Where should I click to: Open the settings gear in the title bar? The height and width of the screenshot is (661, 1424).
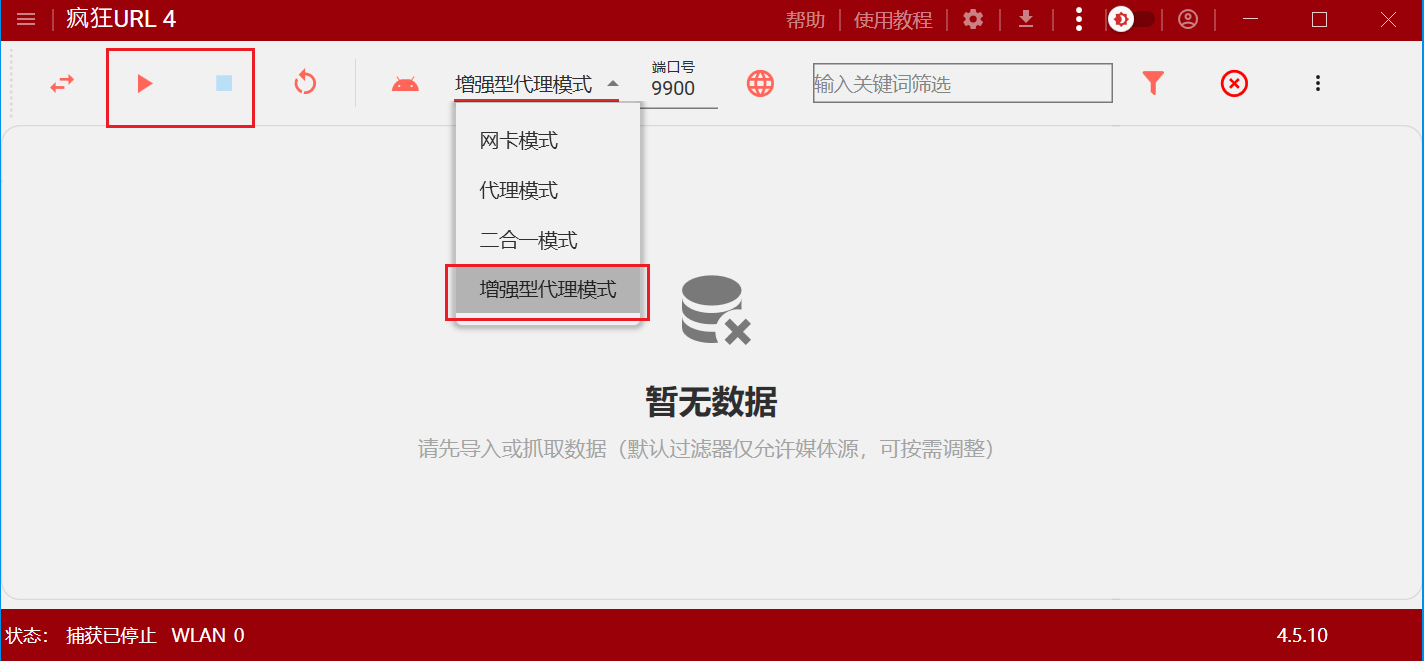click(972, 19)
